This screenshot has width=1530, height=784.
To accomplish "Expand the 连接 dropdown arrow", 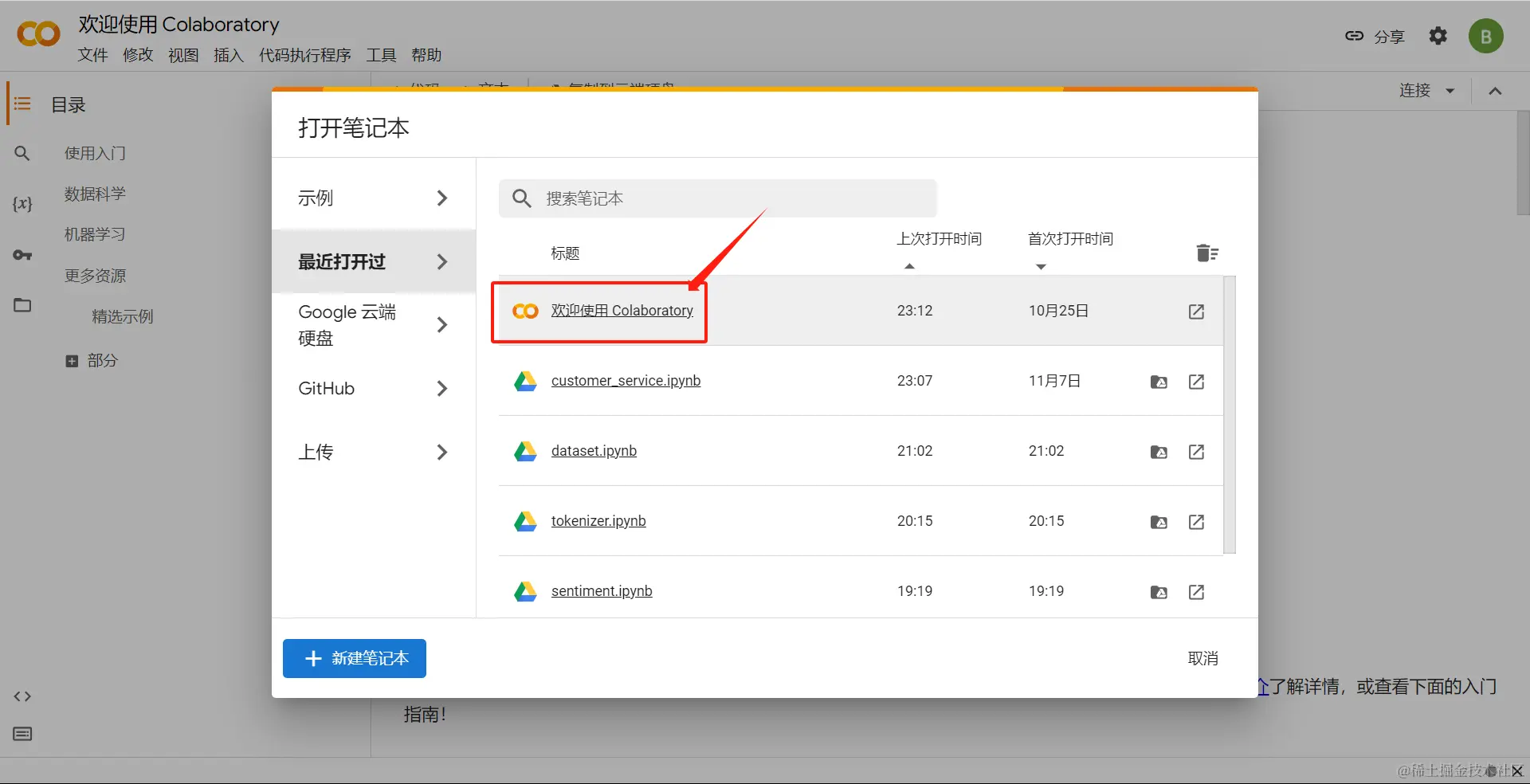I will tap(1450, 91).
